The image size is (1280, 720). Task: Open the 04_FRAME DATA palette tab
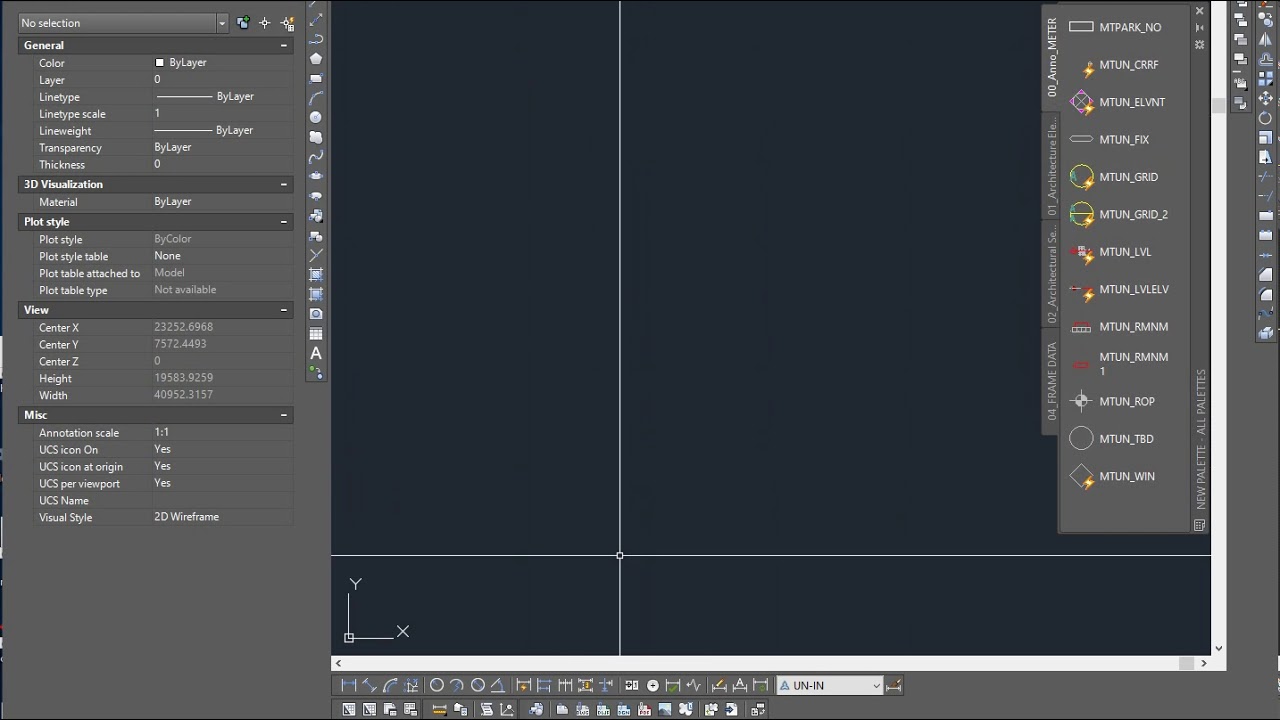pyautogui.click(x=1051, y=381)
